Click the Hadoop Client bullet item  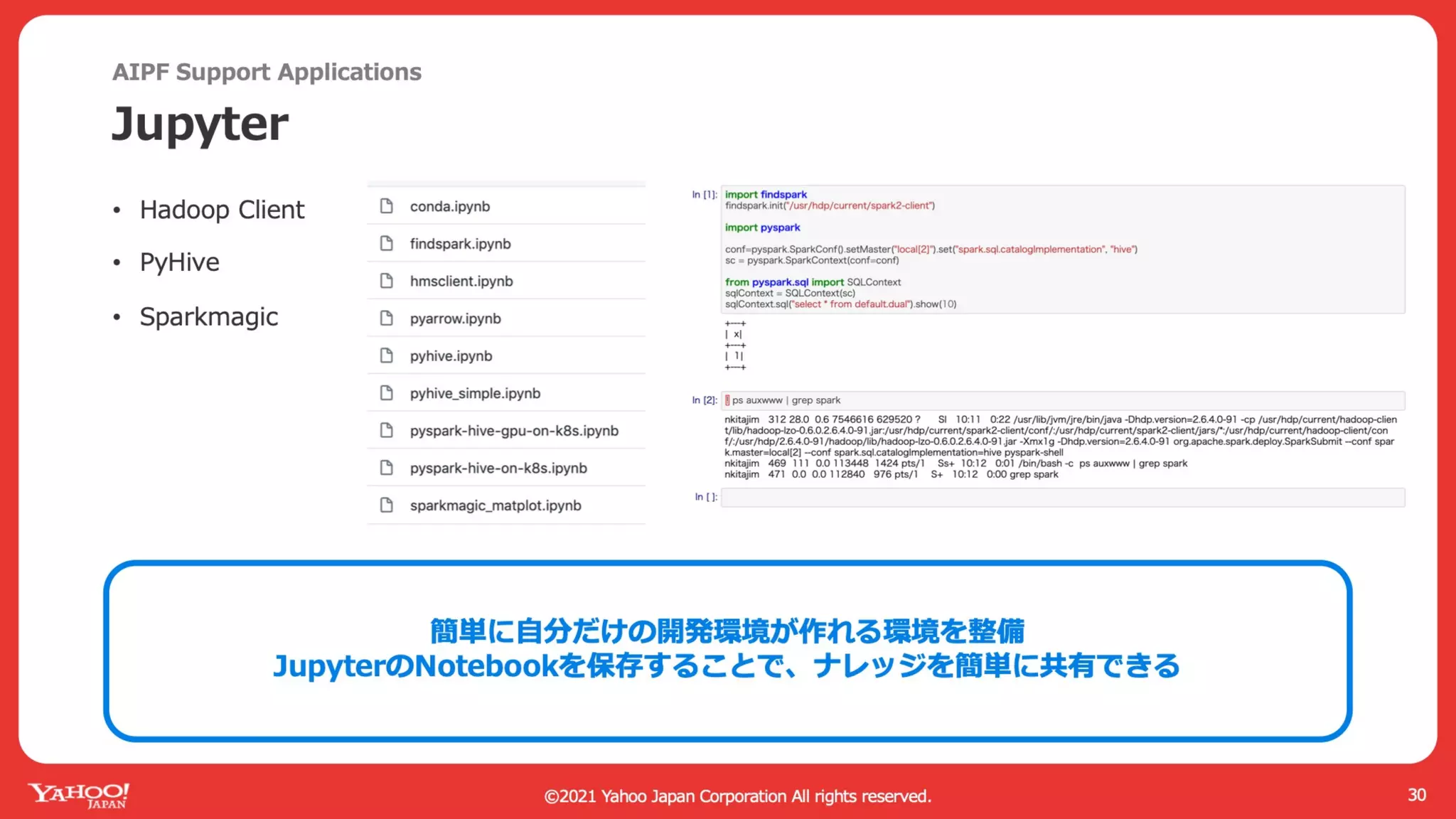[x=222, y=210]
